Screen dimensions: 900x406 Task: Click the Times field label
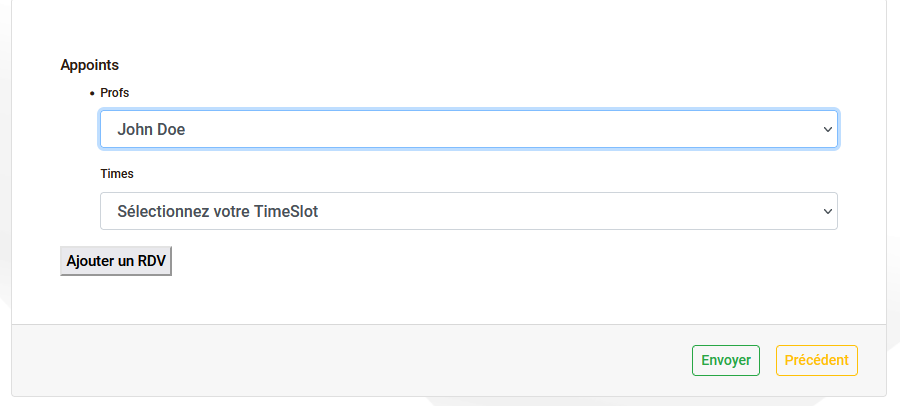(x=117, y=173)
